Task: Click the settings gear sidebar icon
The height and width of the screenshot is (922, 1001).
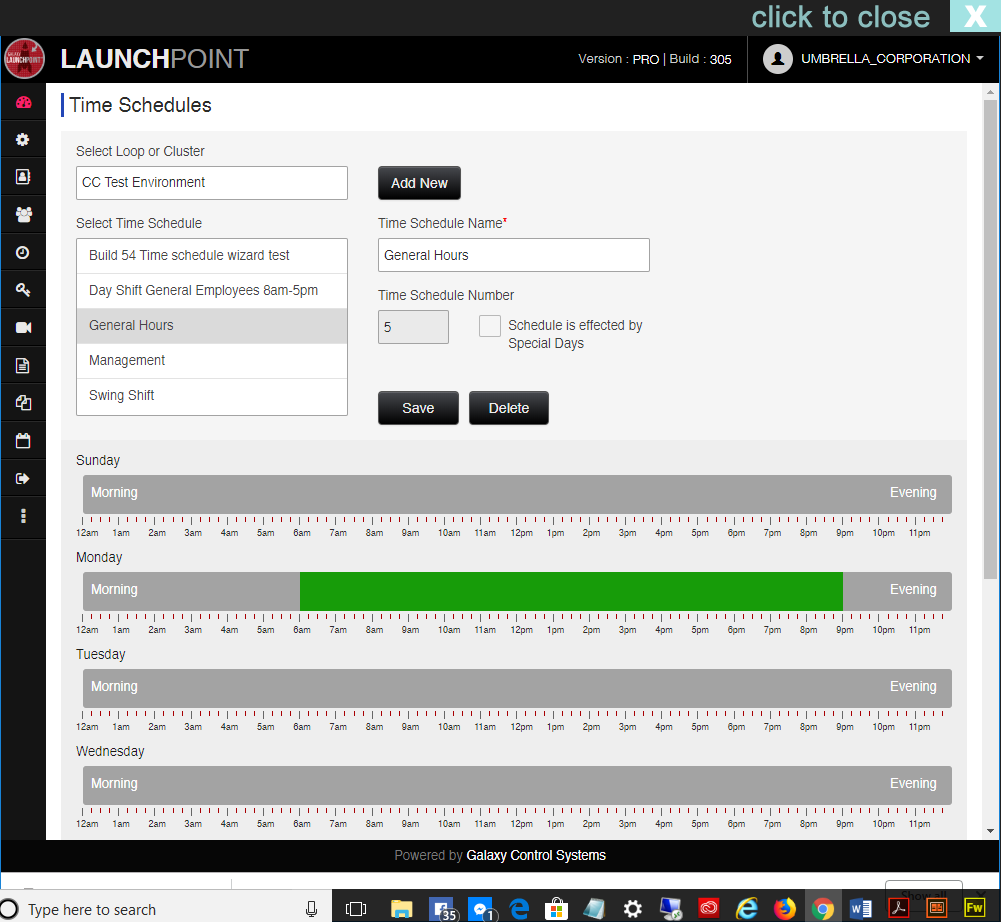Action: (x=23, y=140)
